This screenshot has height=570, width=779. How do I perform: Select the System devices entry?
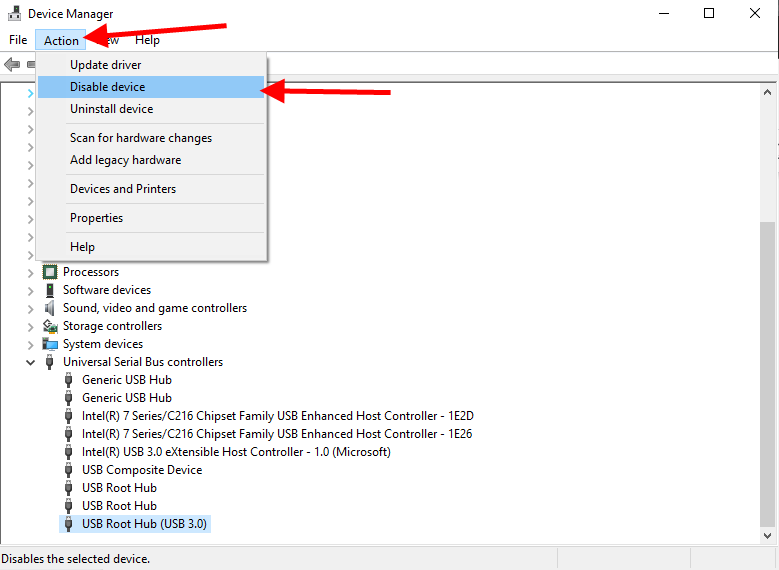103,344
